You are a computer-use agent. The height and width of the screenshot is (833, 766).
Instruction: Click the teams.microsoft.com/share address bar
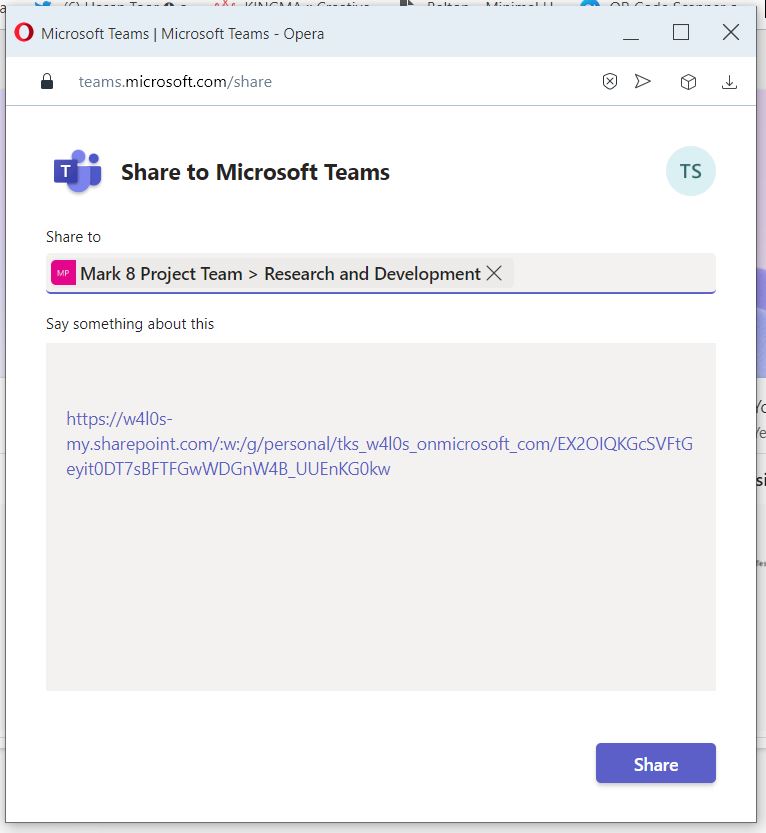(175, 82)
